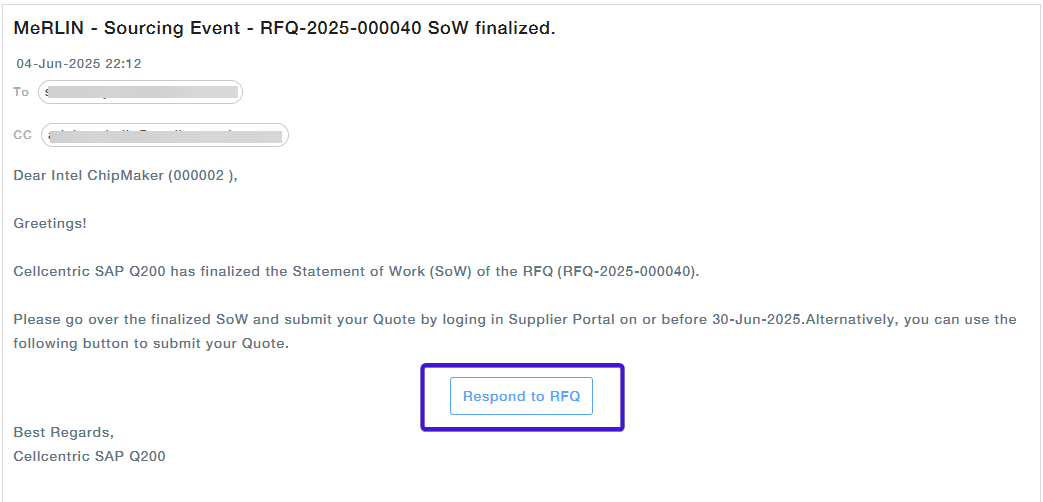Viewport: 1043px width, 502px height.
Task: Click the "Best Regards," closing line
Action: pyautogui.click(x=63, y=433)
